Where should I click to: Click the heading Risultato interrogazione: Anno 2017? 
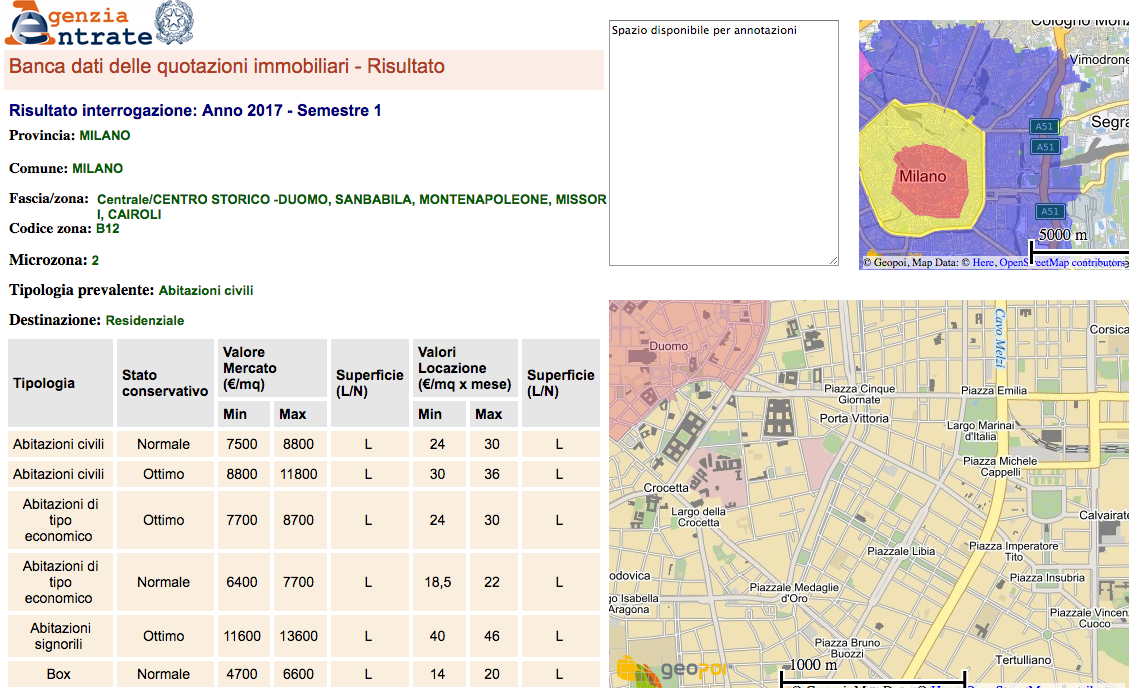coord(195,110)
